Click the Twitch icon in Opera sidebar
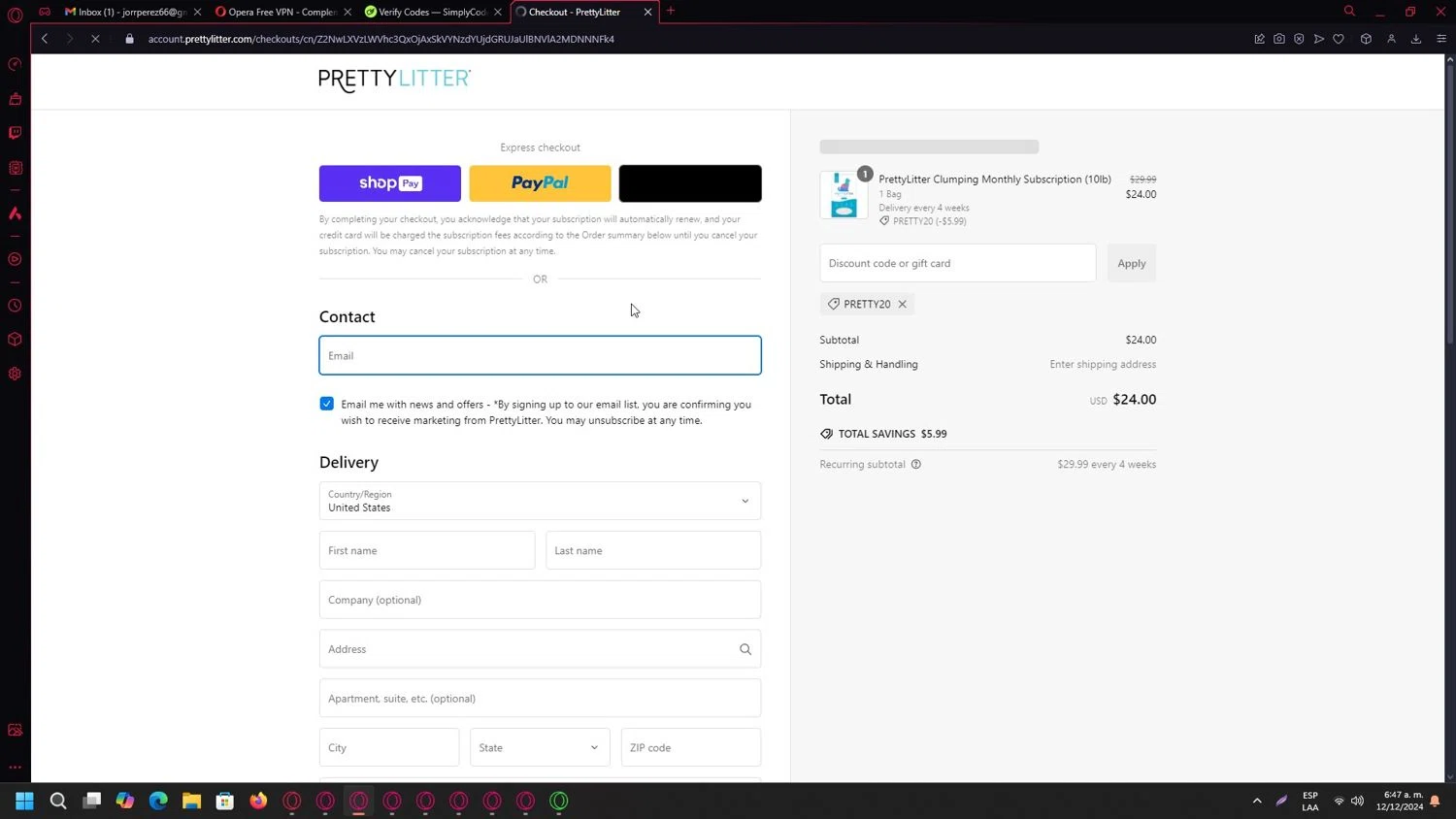1456x819 pixels. (15, 133)
